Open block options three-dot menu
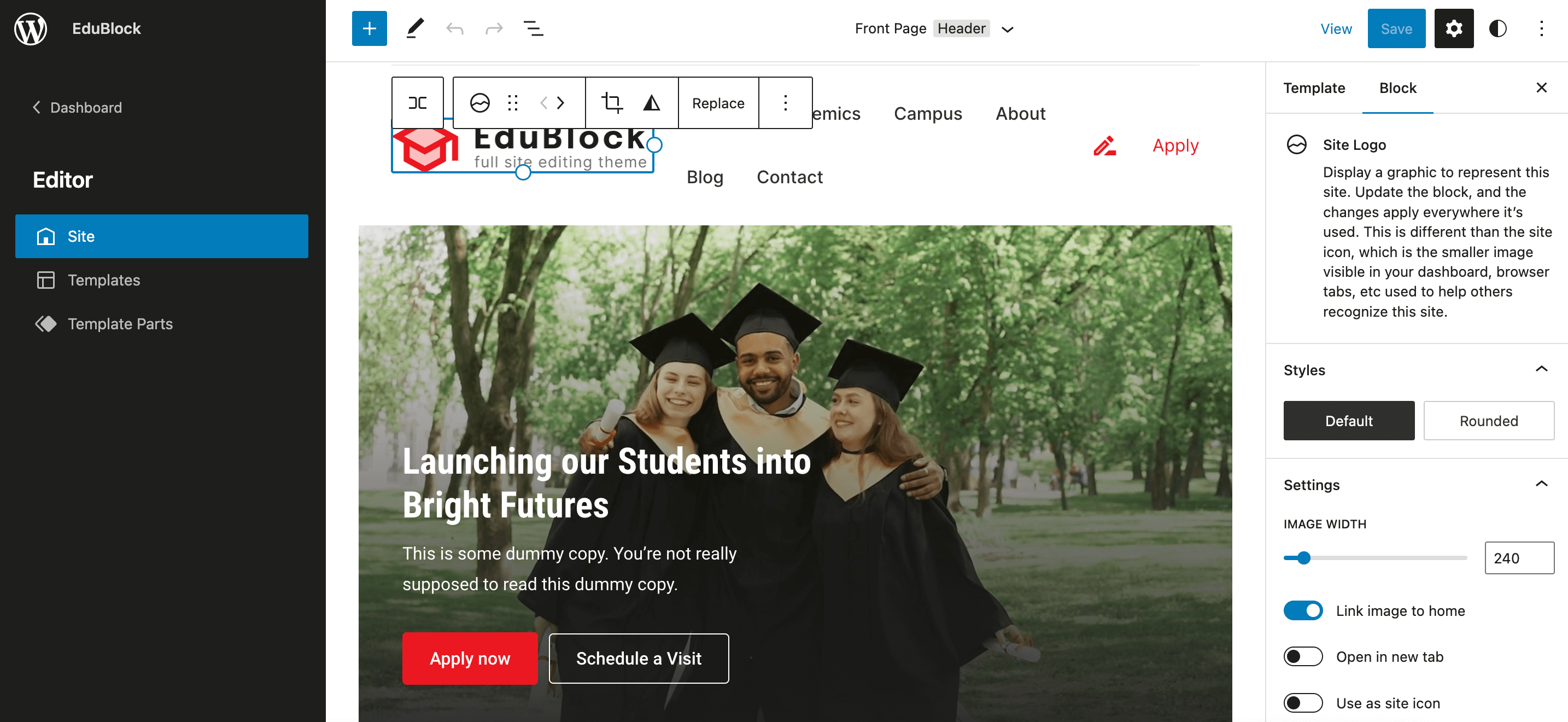This screenshot has height=722, width=1568. [x=785, y=103]
